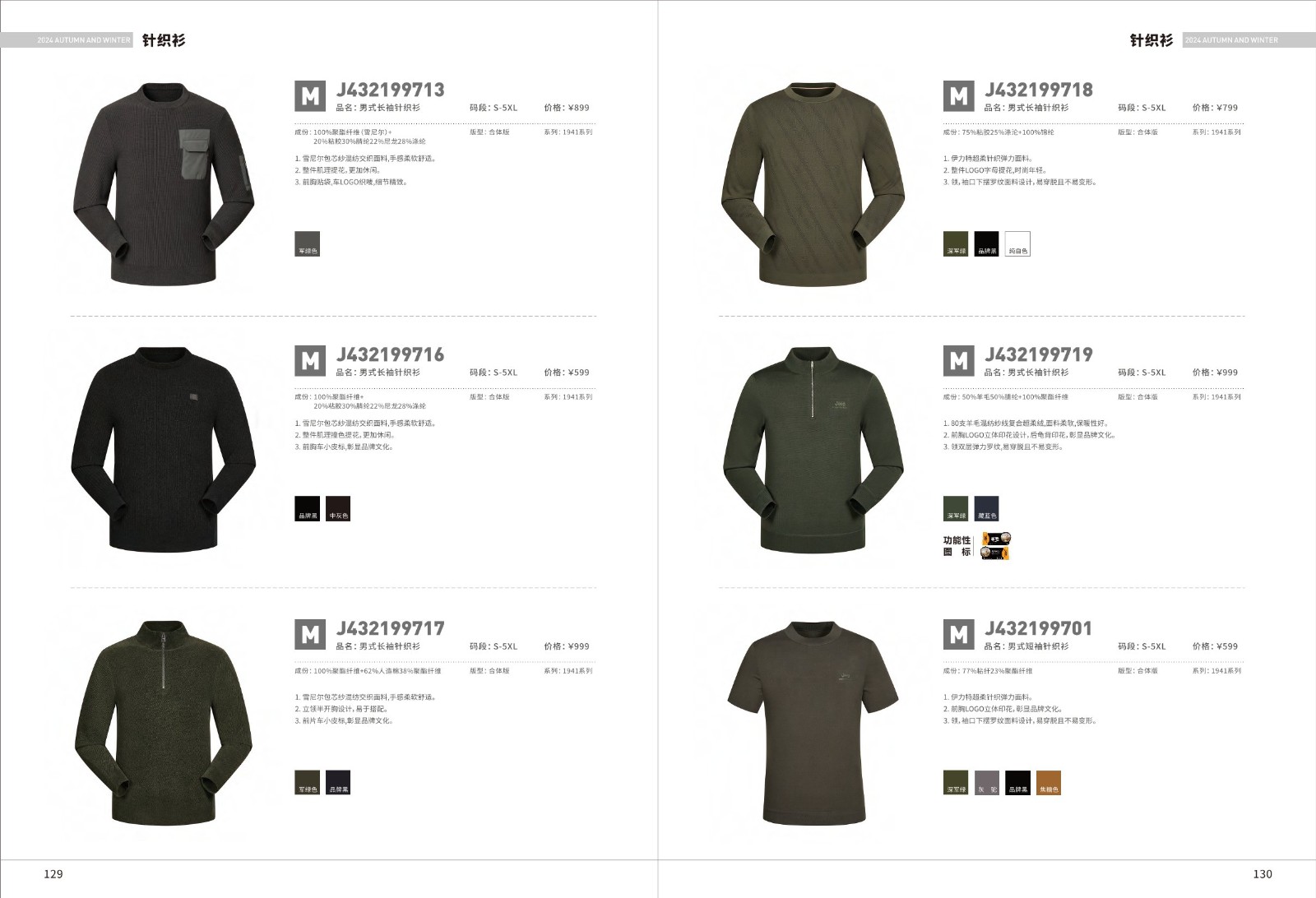Click product code J432199718
The image size is (1316, 898).
1039,90
